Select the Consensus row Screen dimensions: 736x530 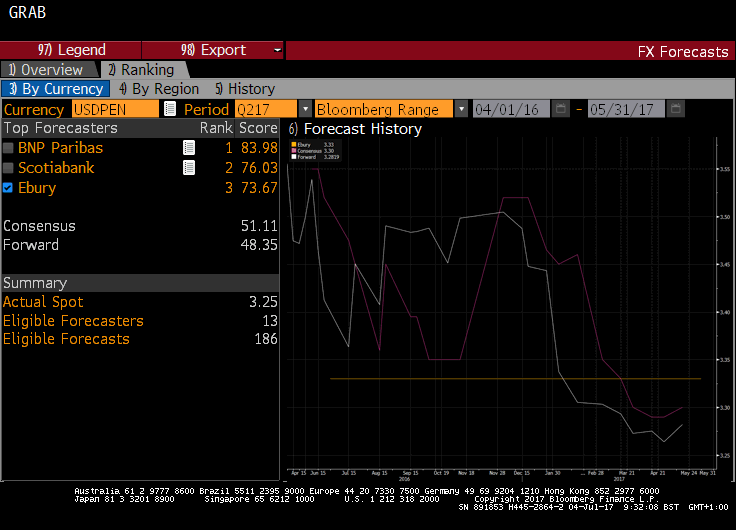click(x=140, y=226)
